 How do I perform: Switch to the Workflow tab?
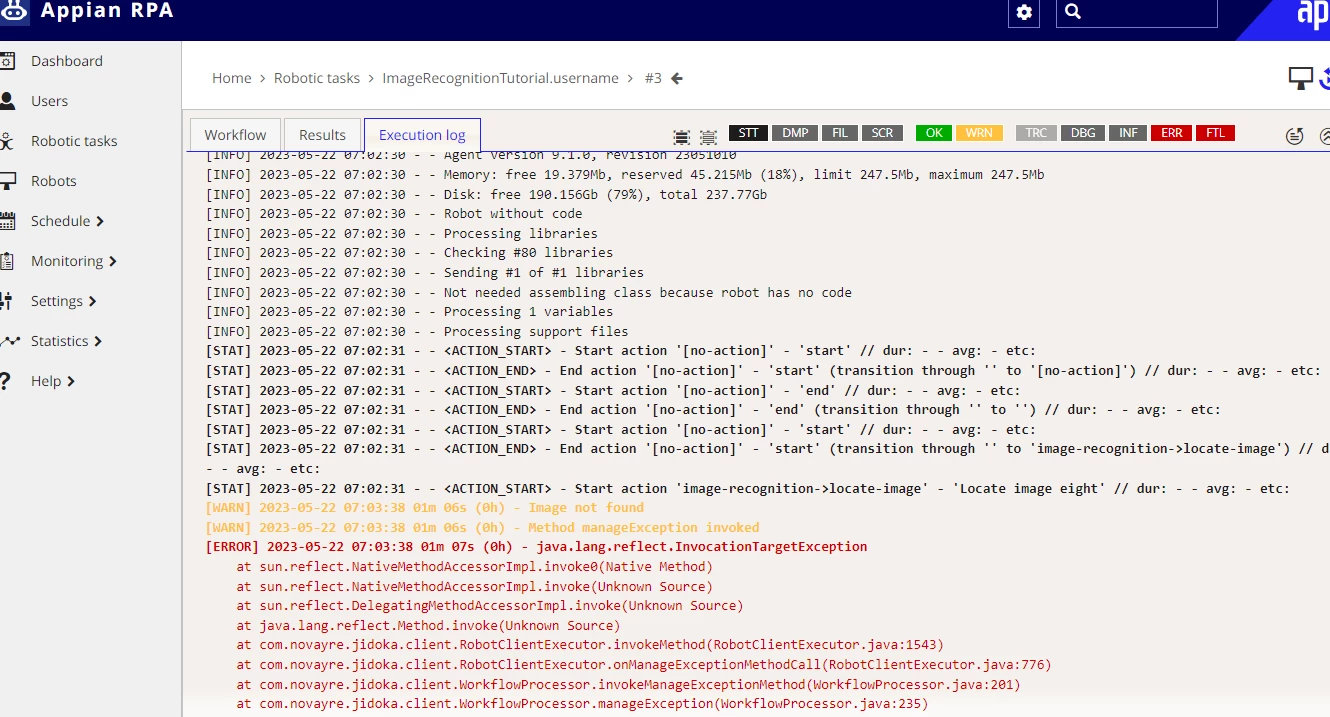pyautogui.click(x=236, y=135)
